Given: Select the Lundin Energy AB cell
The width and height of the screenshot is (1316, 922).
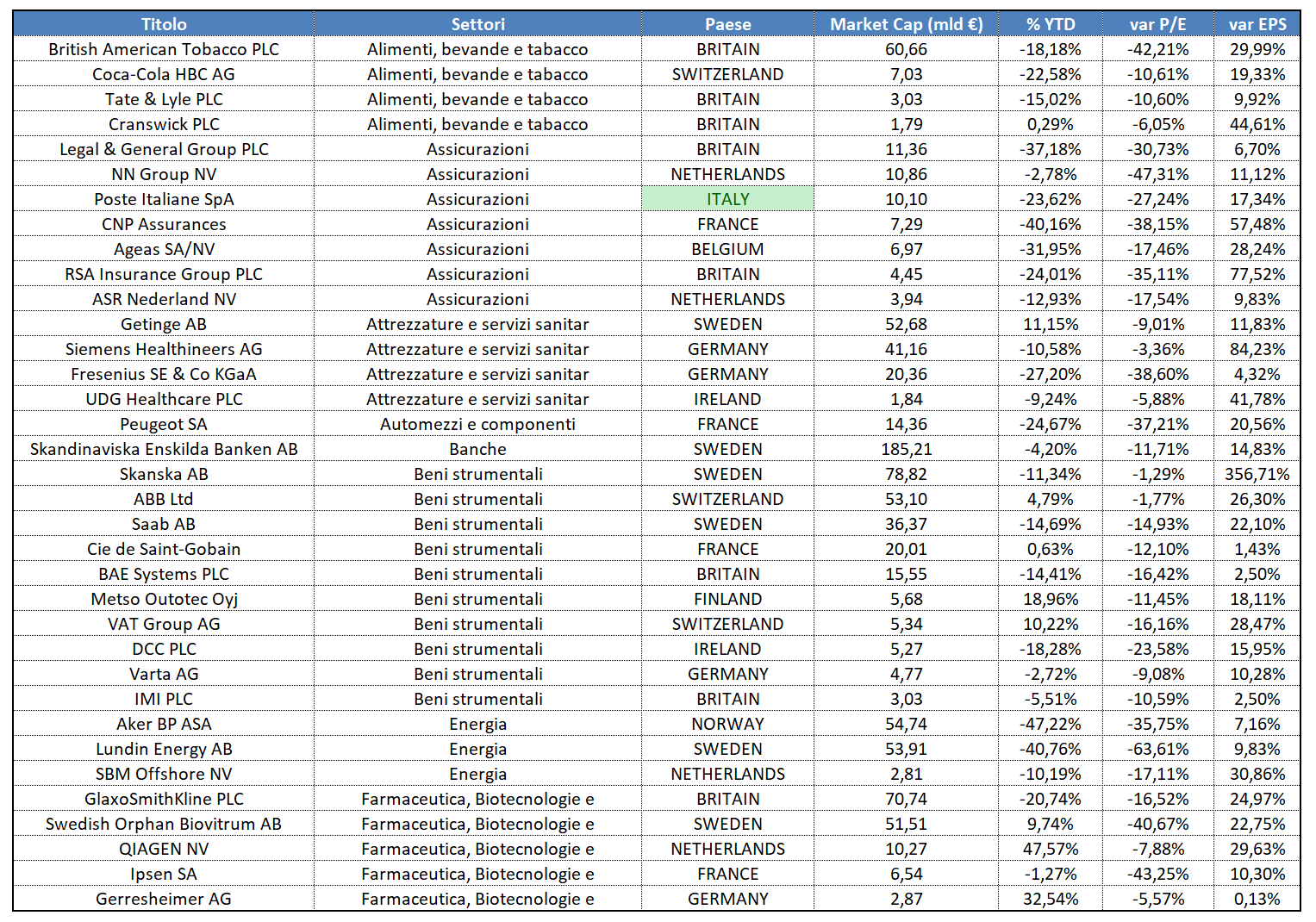Looking at the screenshot, I should pos(164,749).
